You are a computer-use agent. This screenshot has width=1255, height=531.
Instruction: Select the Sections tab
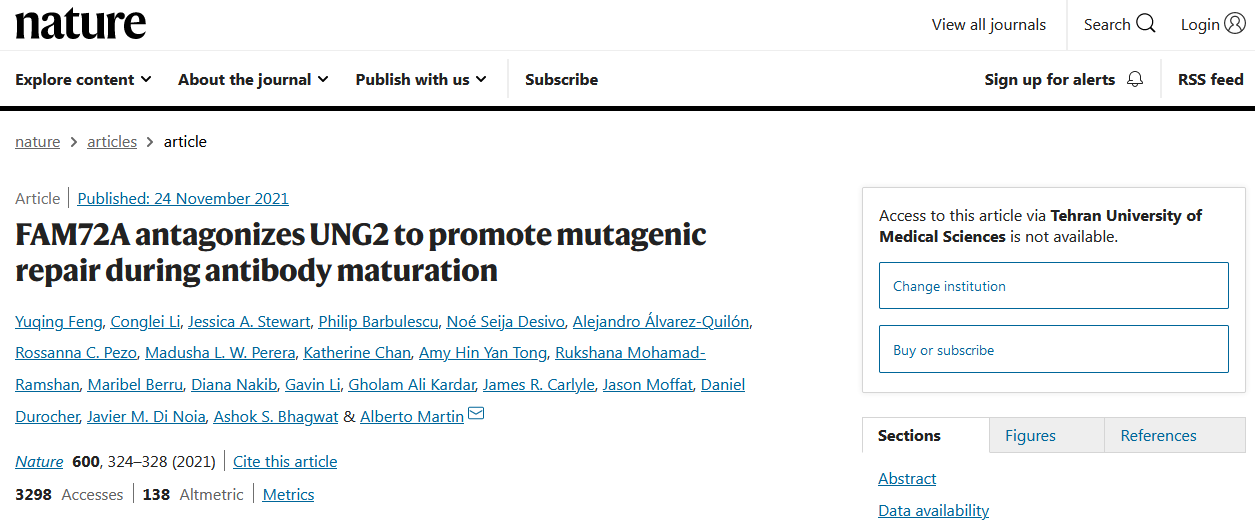pos(909,435)
